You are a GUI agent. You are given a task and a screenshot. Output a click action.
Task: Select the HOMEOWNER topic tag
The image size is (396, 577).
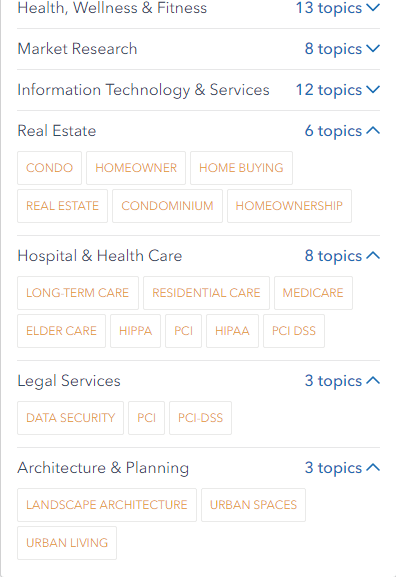[136, 168]
